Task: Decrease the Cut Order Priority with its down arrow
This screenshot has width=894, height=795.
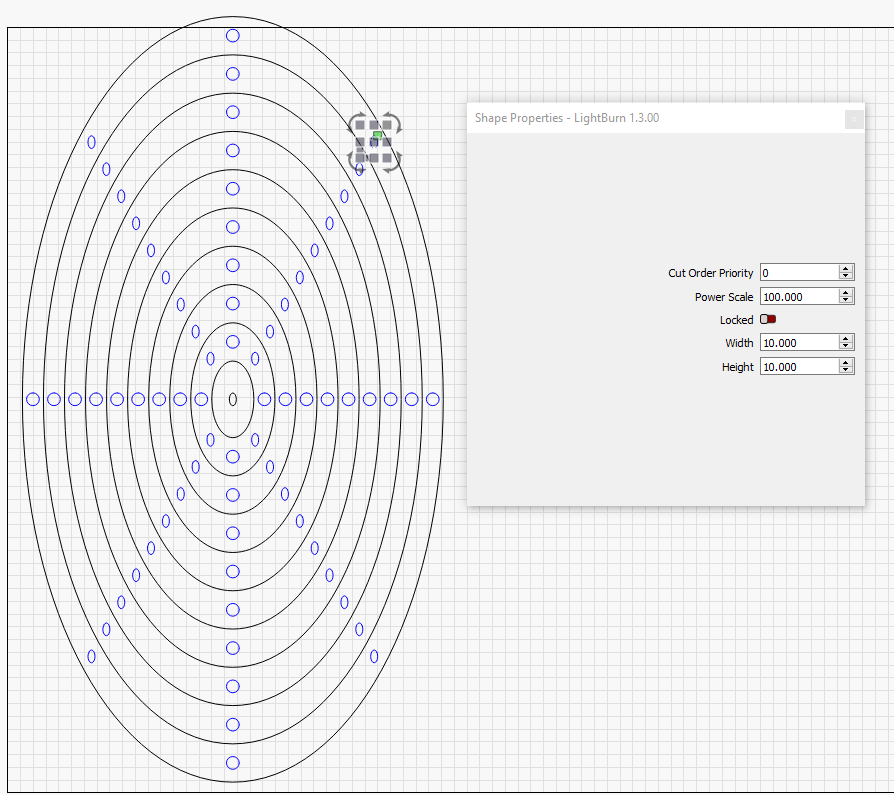Action: (x=846, y=276)
